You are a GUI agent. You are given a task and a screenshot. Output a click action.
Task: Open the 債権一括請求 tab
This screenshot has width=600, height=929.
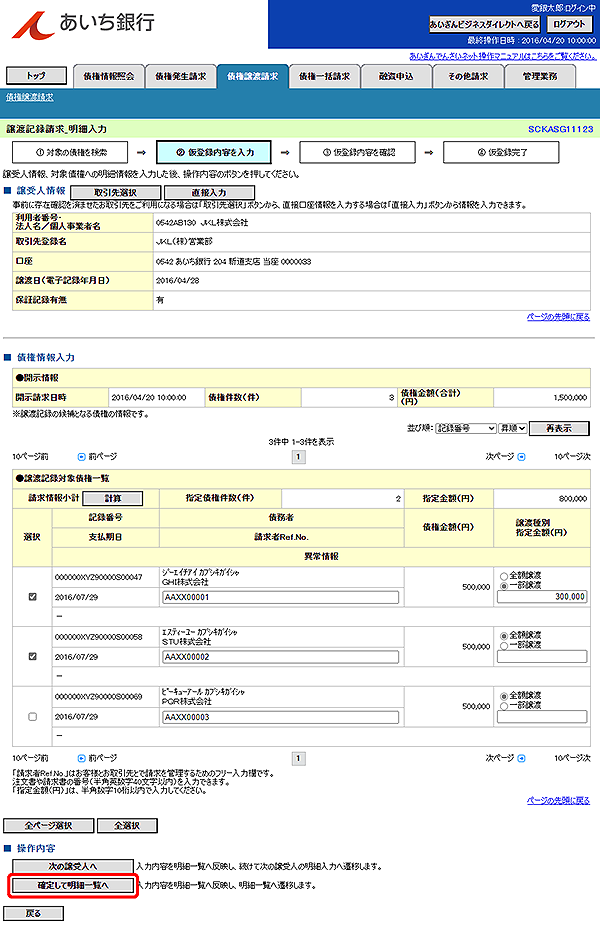[x=325, y=76]
